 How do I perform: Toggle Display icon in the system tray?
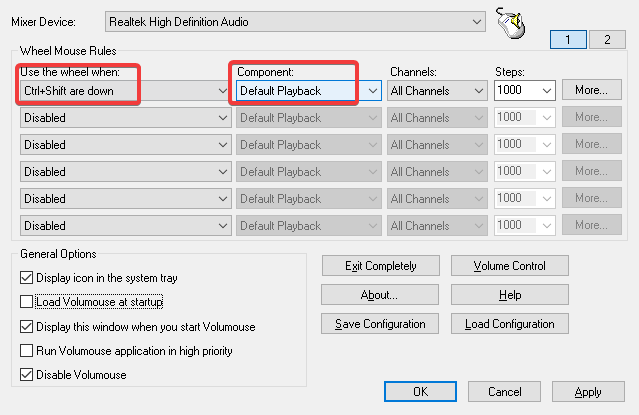[26, 277]
